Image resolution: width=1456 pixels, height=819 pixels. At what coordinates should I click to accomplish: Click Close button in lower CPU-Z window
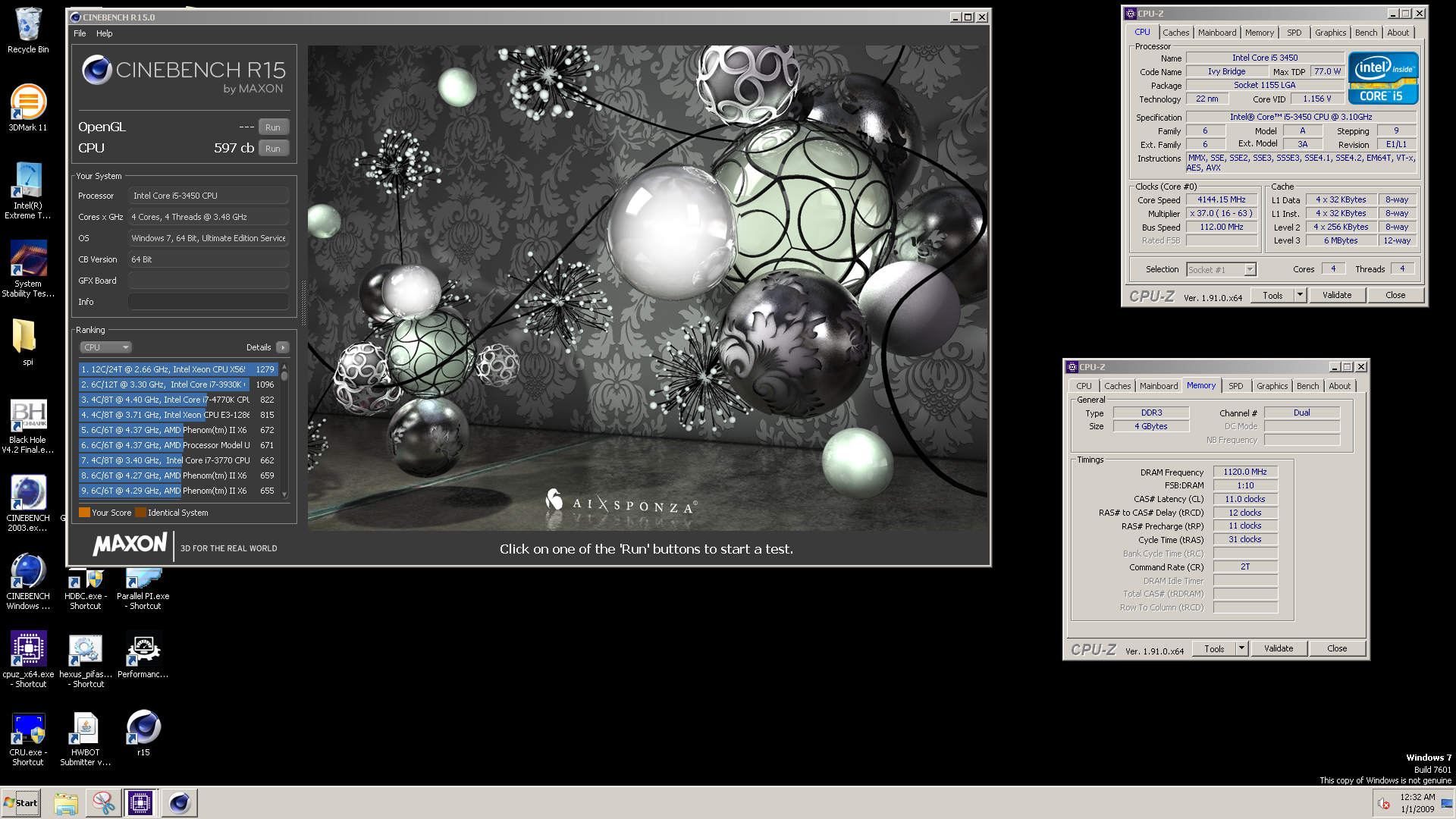(1337, 649)
